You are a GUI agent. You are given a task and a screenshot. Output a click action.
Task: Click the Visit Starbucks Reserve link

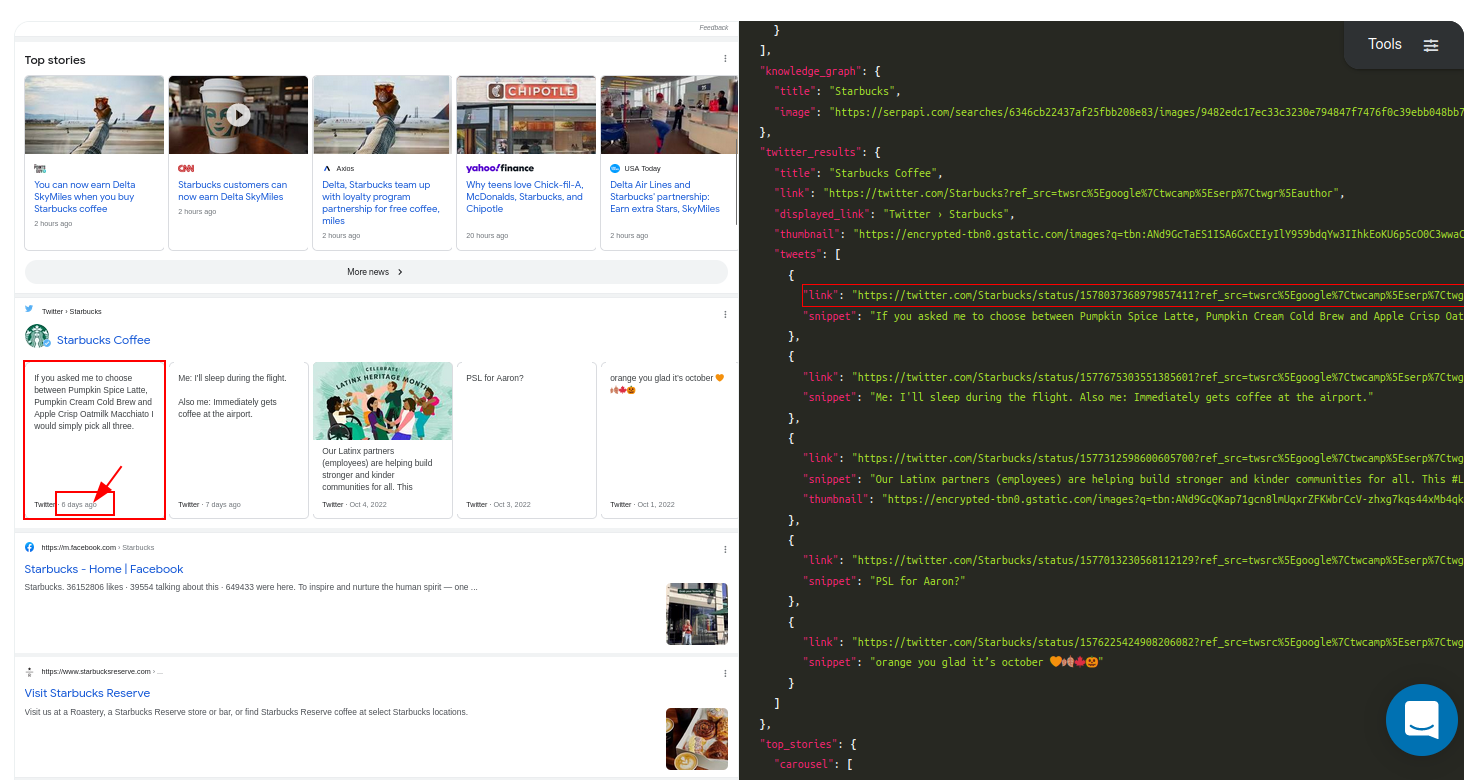tap(87, 692)
